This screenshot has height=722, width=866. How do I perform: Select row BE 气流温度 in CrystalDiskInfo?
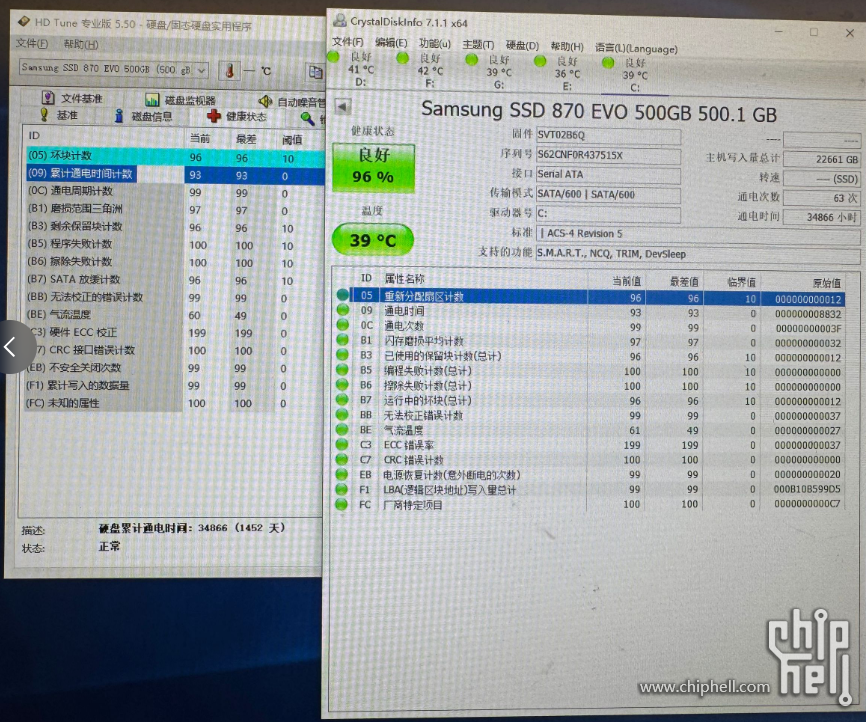[x=589, y=430]
